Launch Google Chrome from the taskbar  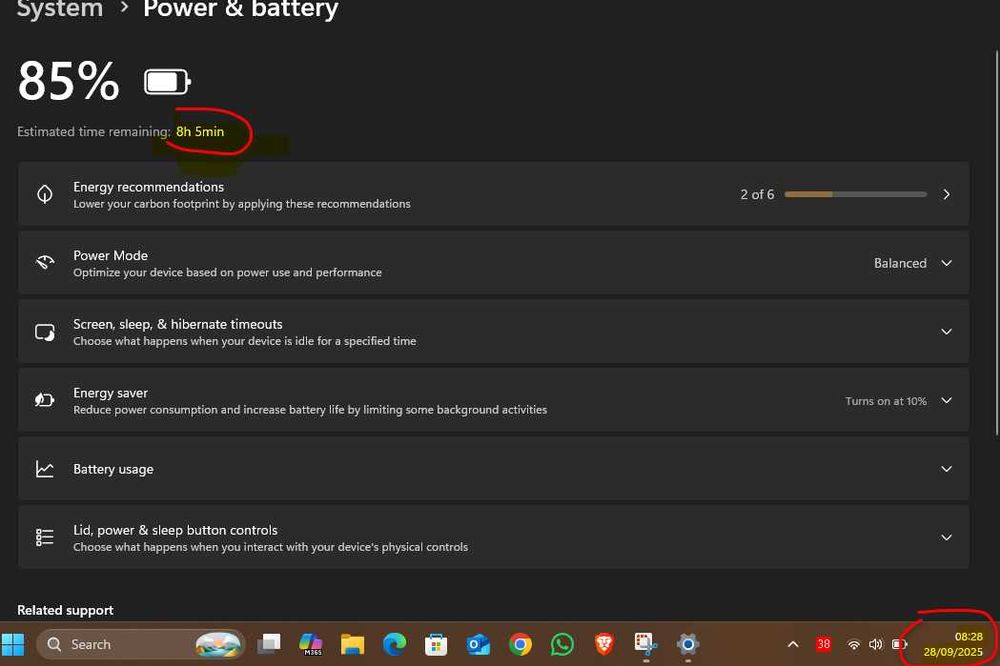click(520, 644)
